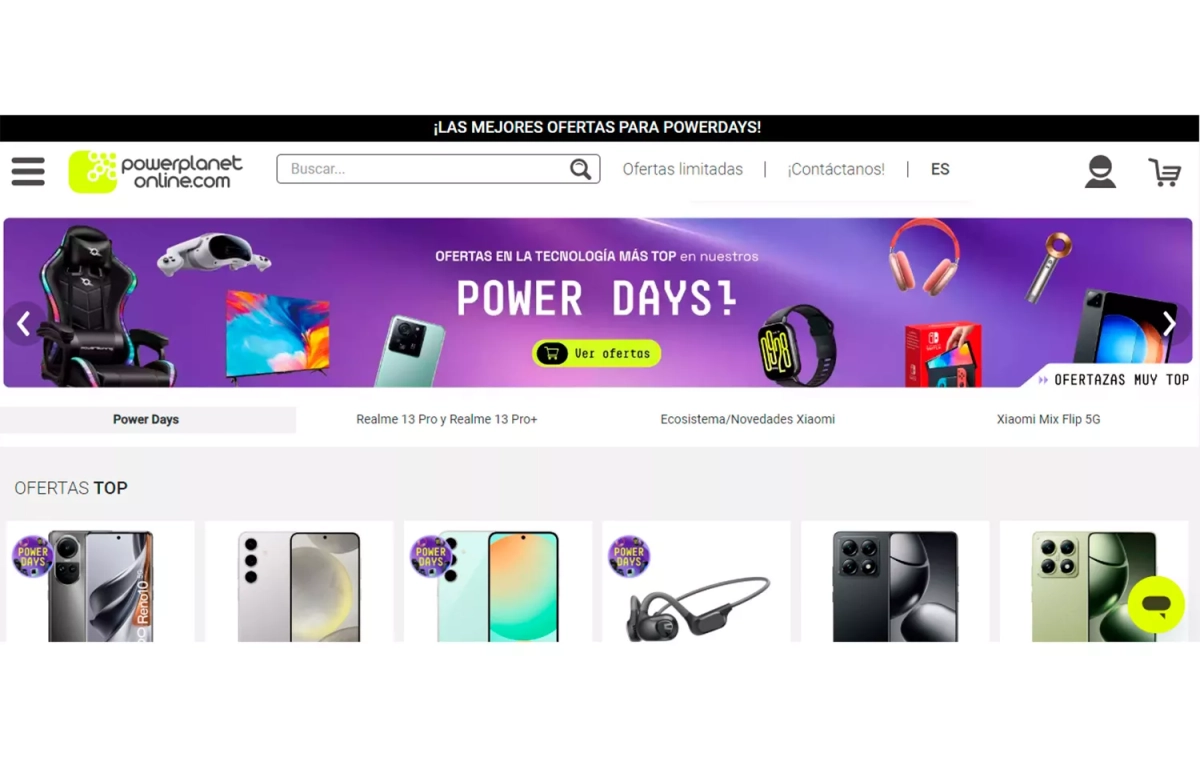Select Realme 13 Pro y Realme 13 Pro+ tab
Image resolution: width=1200 pixels, height=757 pixels.
[x=447, y=419]
